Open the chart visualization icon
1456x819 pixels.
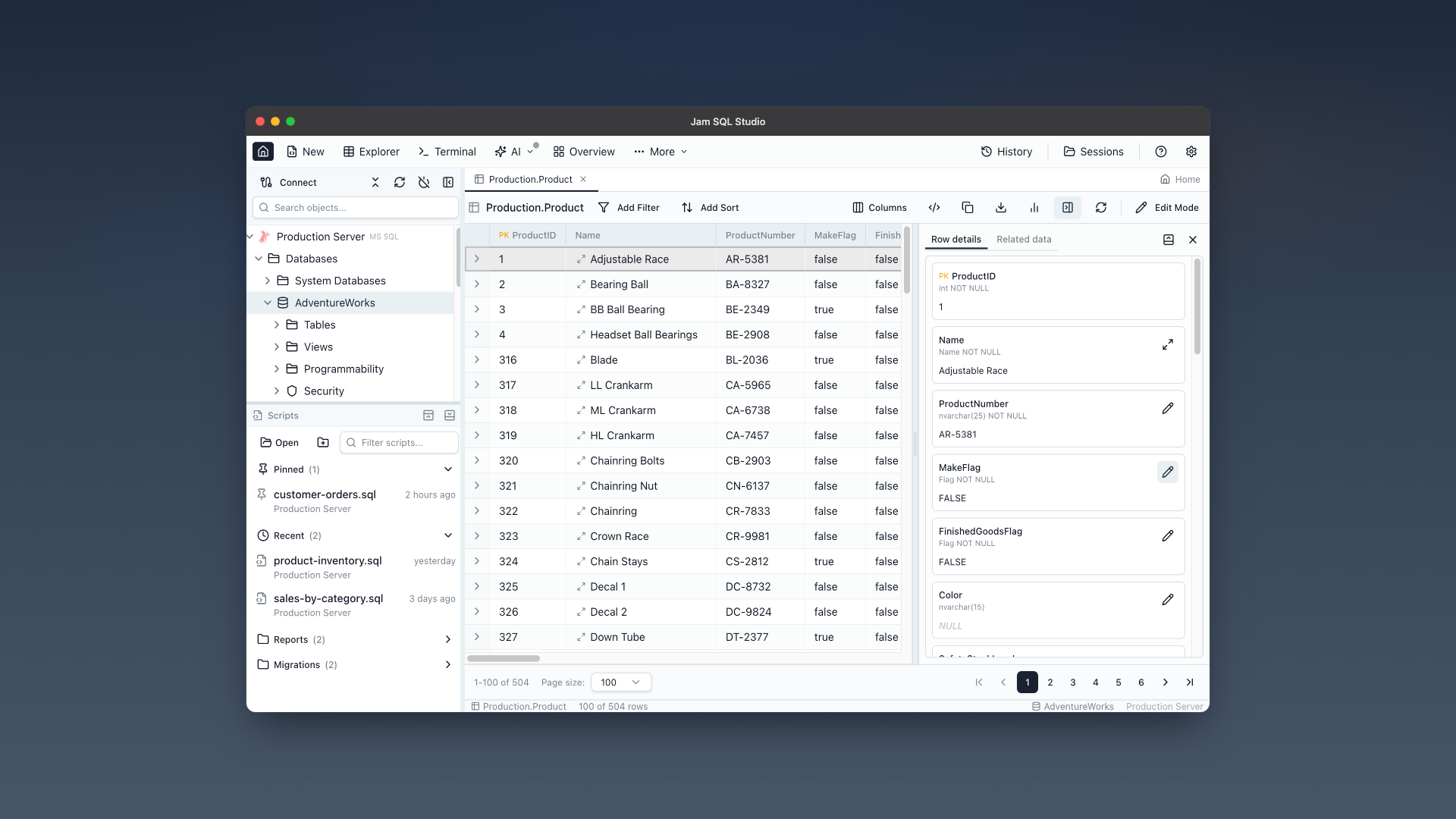coord(1034,207)
